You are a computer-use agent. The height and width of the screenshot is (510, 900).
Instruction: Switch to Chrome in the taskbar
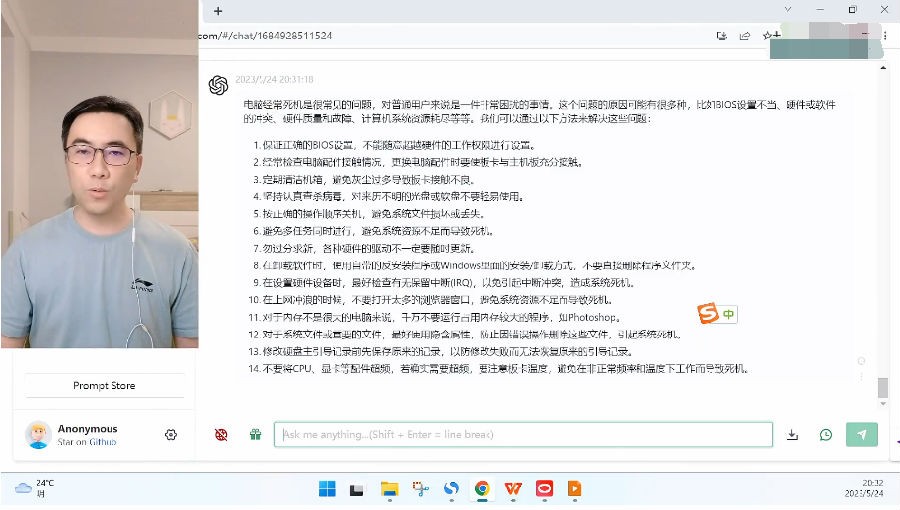482,489
